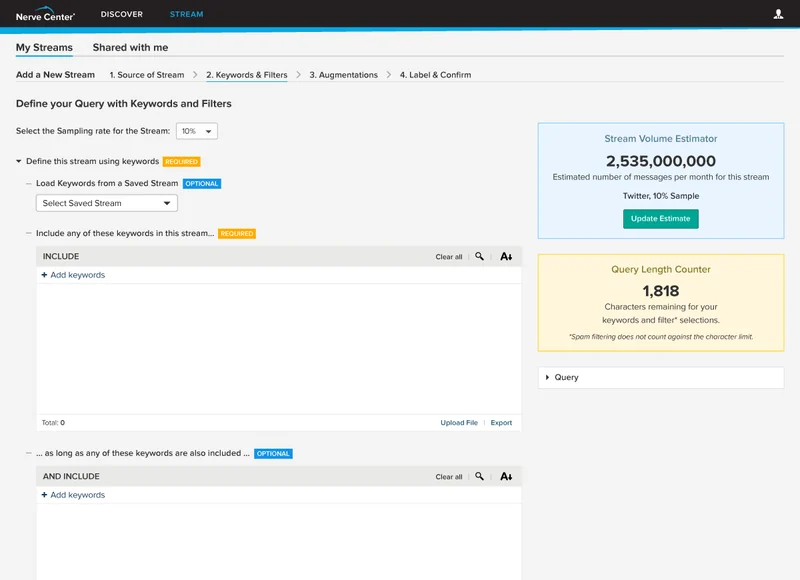This screenshot has width=800, height=580.
Task: Click the plus icon beside Add keywords in AND INCLUDE
Action: coord(44,495)
